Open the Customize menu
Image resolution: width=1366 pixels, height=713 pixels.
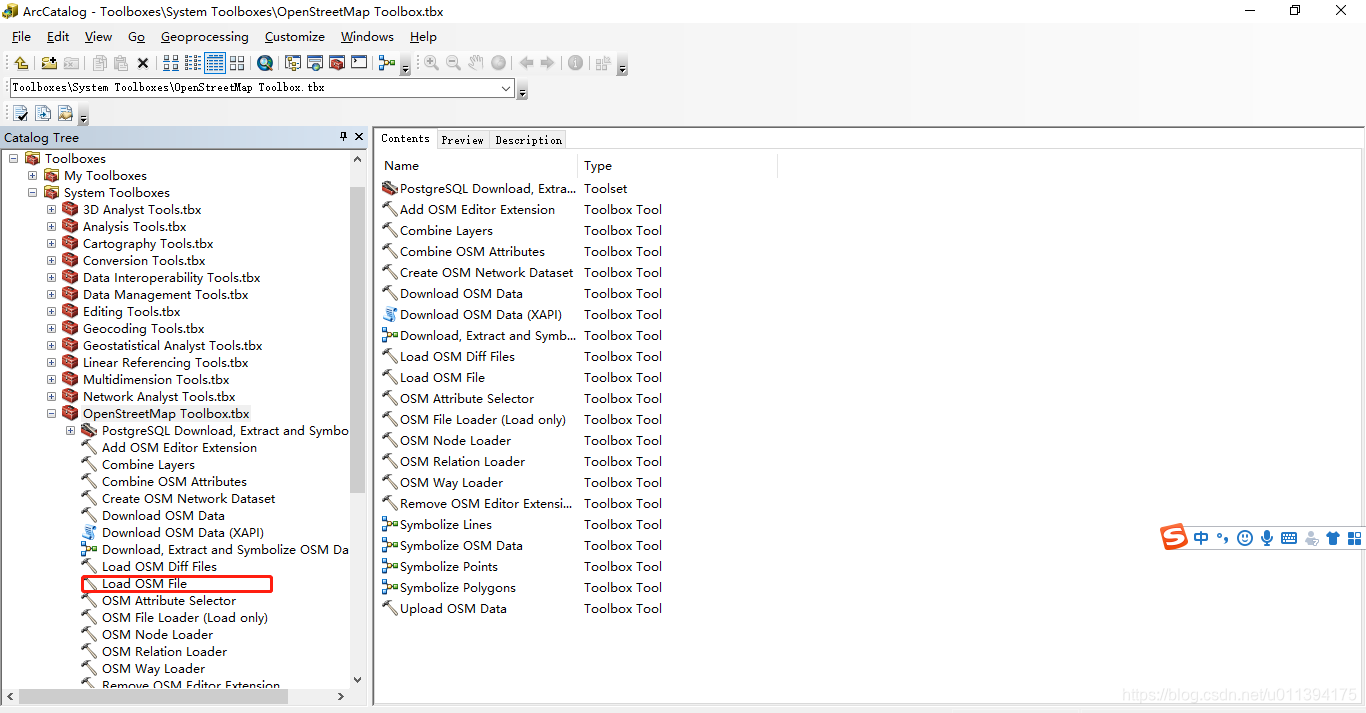295,37
